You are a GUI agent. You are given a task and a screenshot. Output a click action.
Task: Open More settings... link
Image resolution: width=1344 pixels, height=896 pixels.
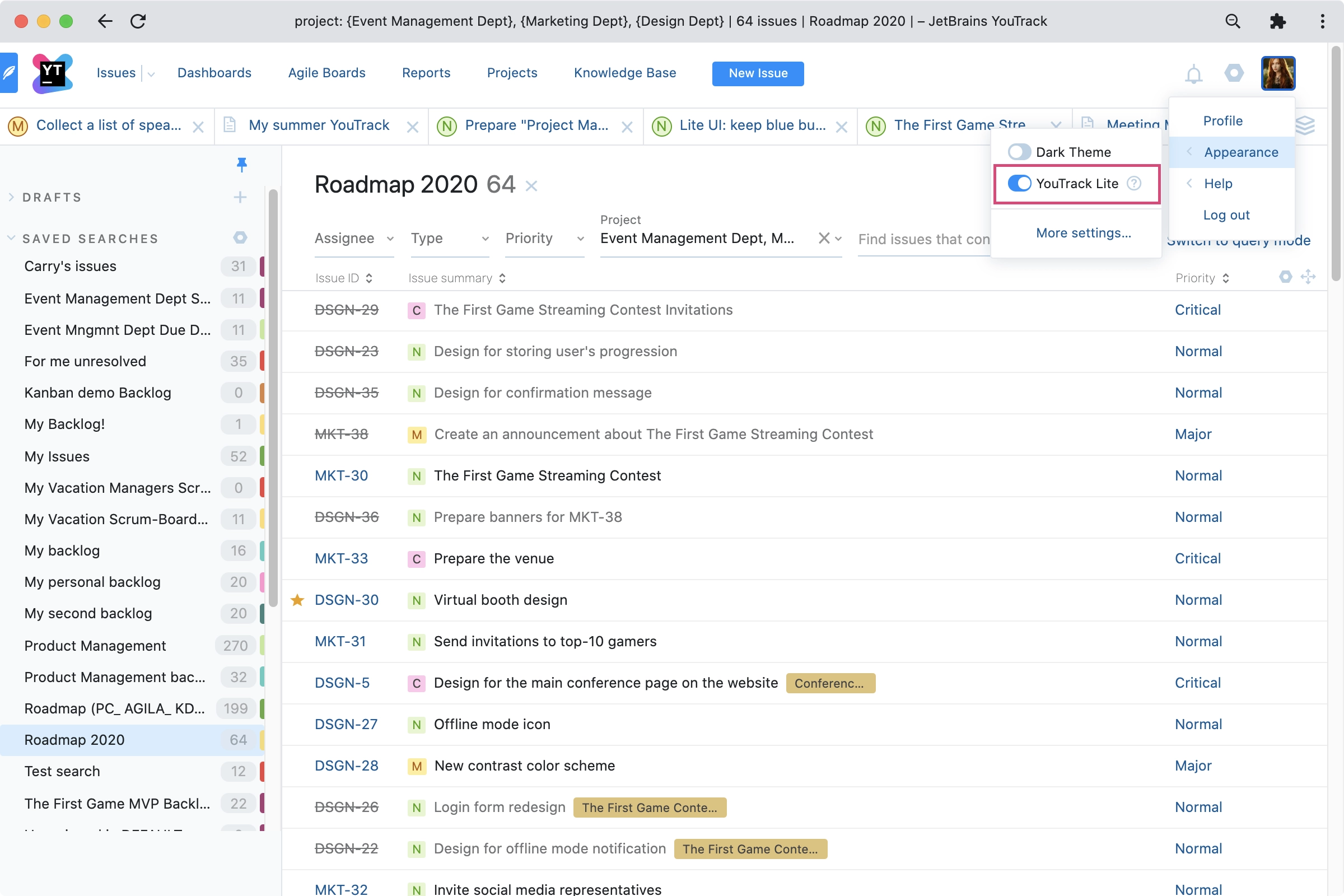click(1084, 233)
